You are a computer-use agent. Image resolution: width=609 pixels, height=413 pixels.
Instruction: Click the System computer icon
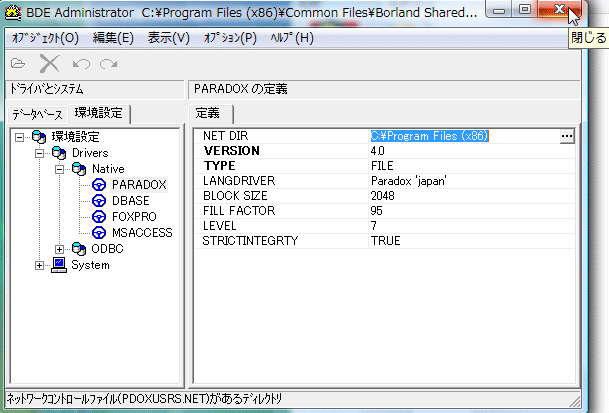59,265
